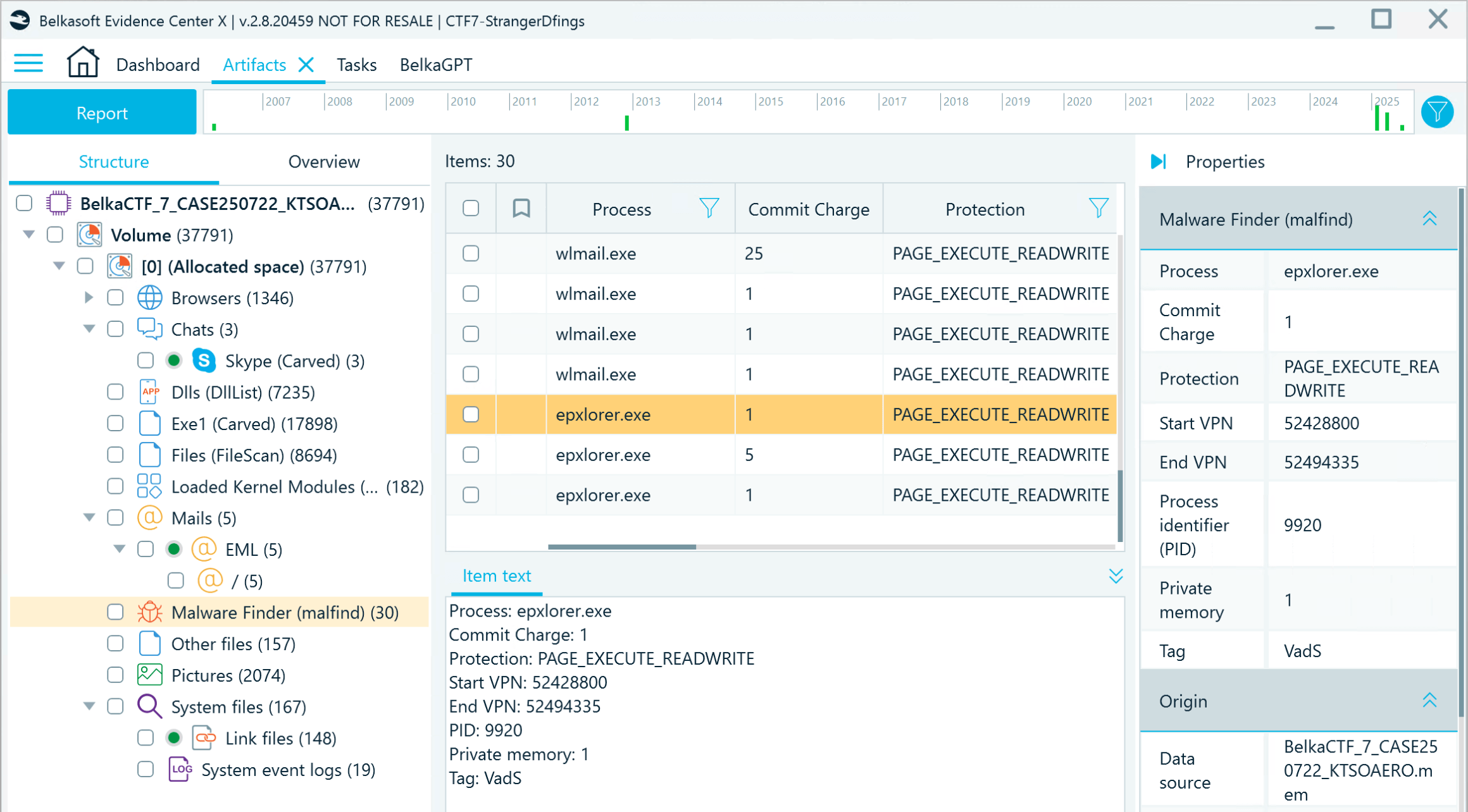Image resolution: width=1468 pixels, height=812 pixels.
Task: Open the timeline filter funnel button
Action: click(x=1437, y=113)
